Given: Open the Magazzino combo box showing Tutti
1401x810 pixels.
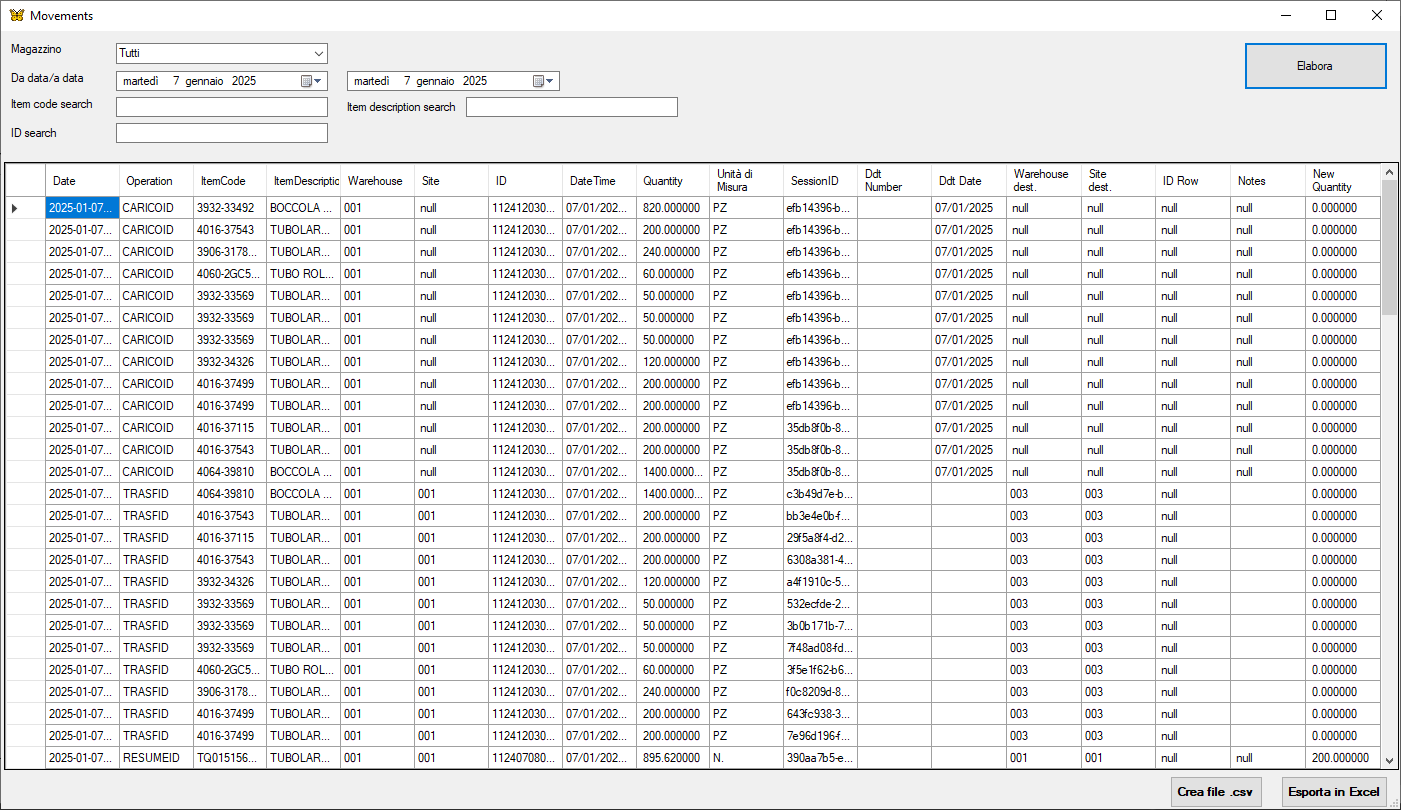Looking at the screenshot, I should 222,53.
